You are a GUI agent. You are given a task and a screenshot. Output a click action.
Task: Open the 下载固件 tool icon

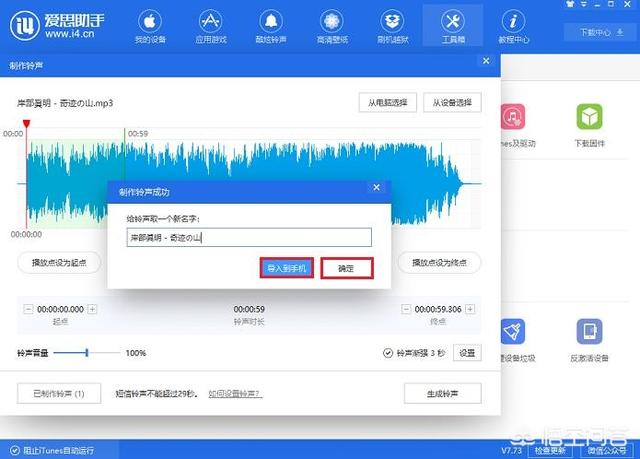(x=589, y=117)
